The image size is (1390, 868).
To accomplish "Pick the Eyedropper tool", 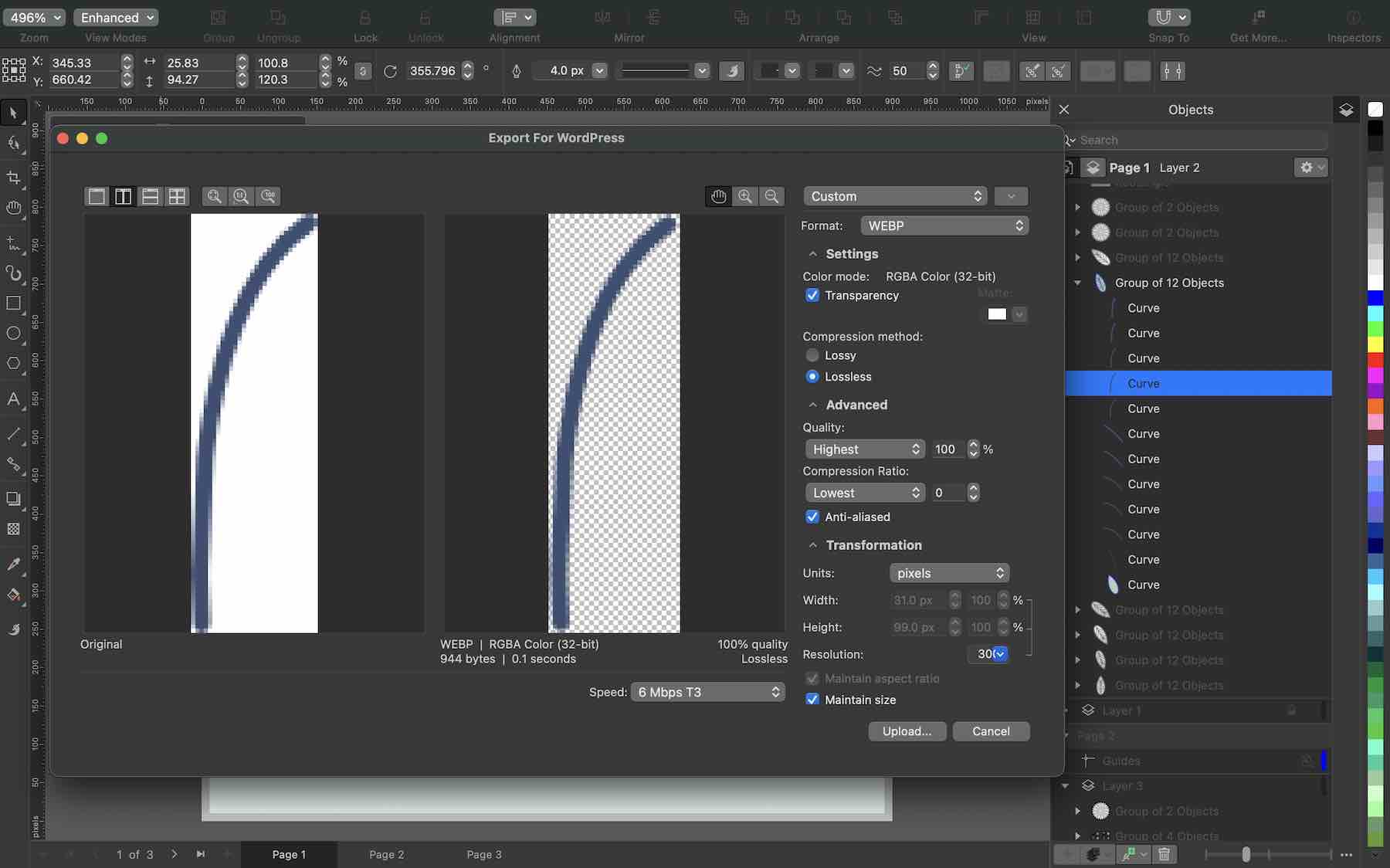I will point(13,564).
